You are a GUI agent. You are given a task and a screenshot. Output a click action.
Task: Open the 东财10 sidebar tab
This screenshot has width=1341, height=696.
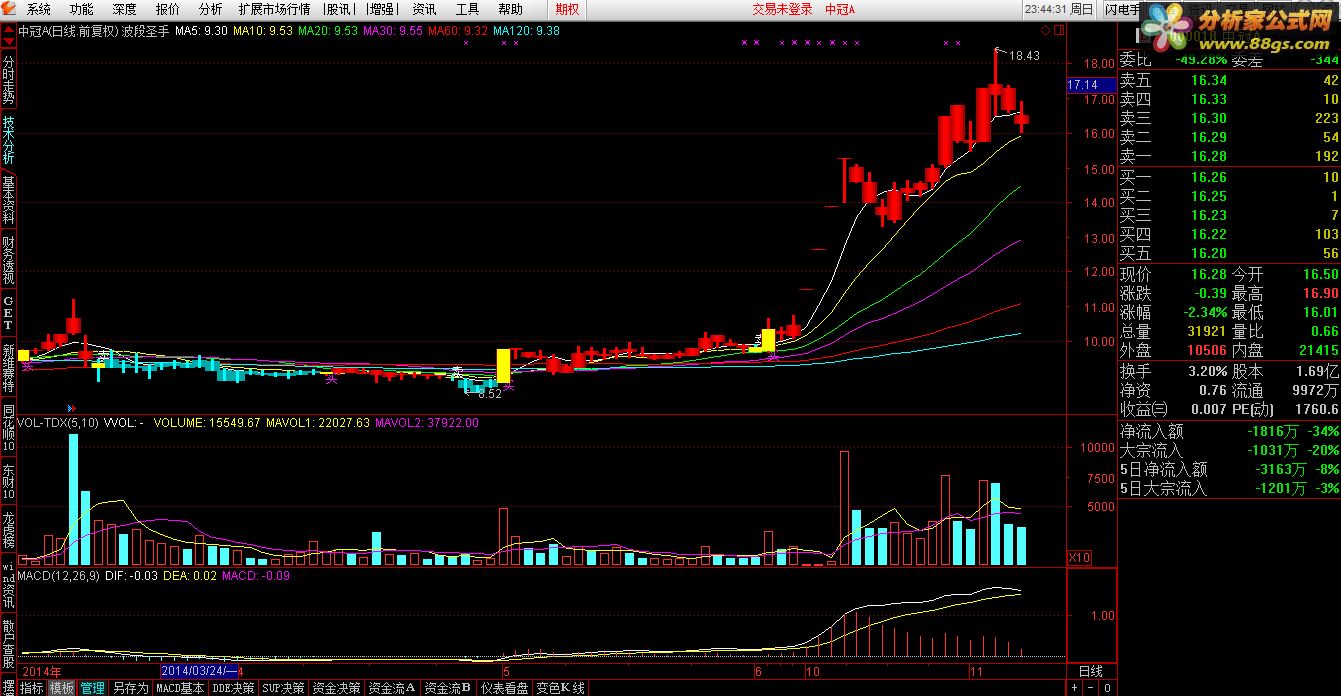click(8, 482)
